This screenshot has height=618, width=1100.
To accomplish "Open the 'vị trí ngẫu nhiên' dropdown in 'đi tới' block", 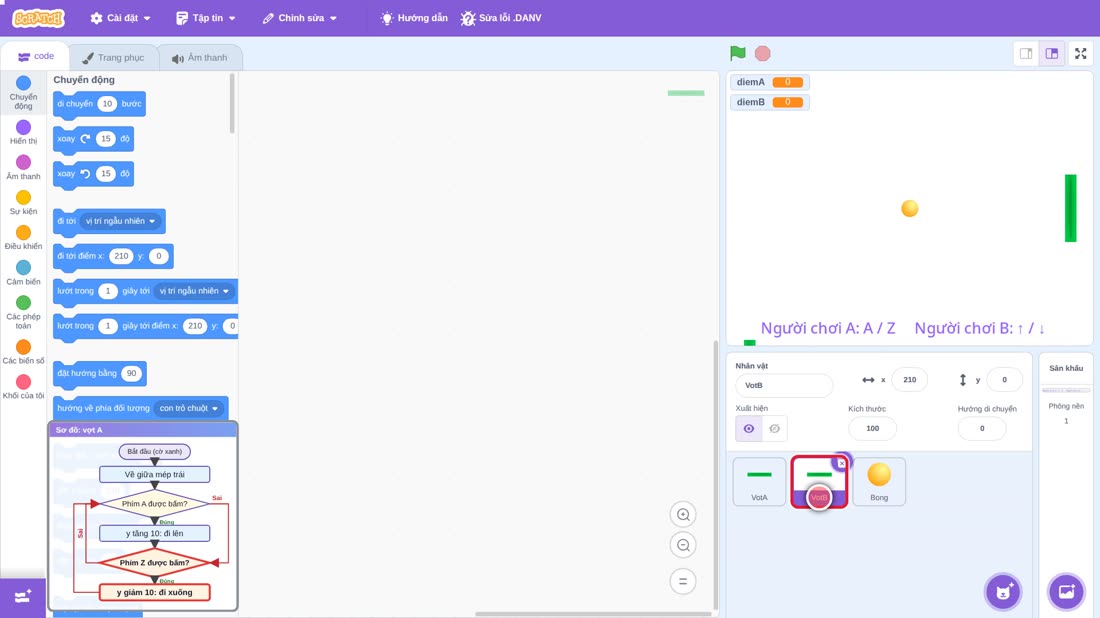I will click(120, 221).
